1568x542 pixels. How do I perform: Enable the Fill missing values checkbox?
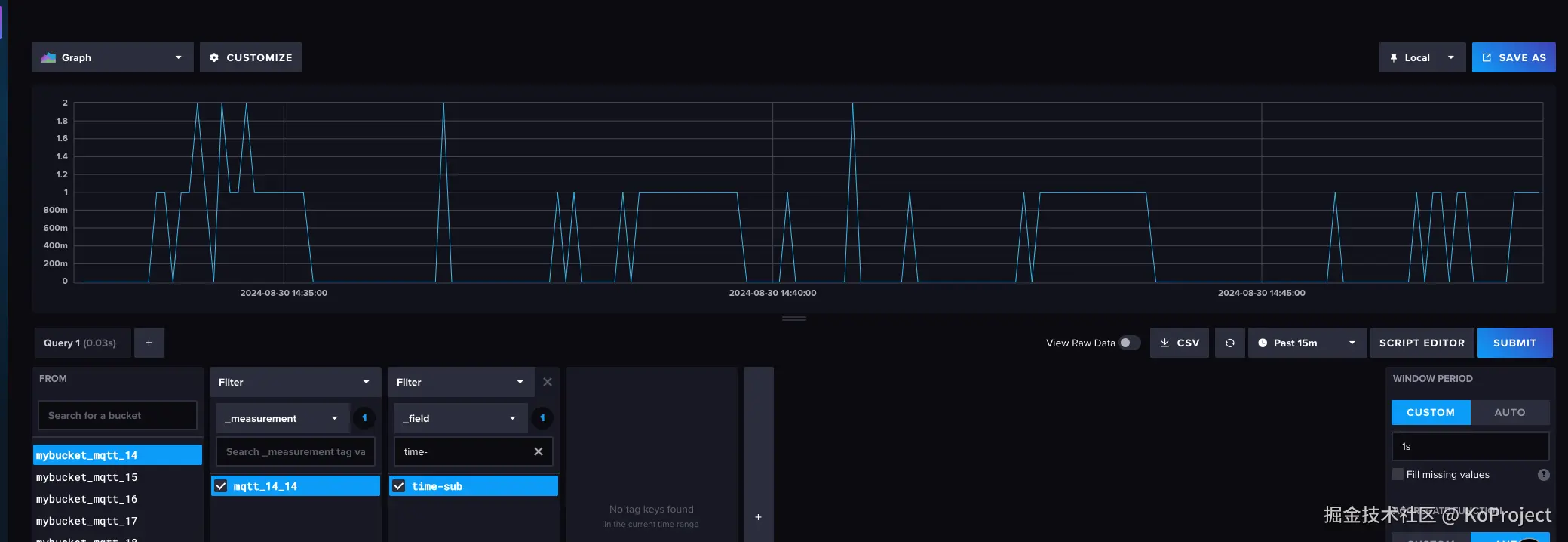click(x=1398, y=475)
